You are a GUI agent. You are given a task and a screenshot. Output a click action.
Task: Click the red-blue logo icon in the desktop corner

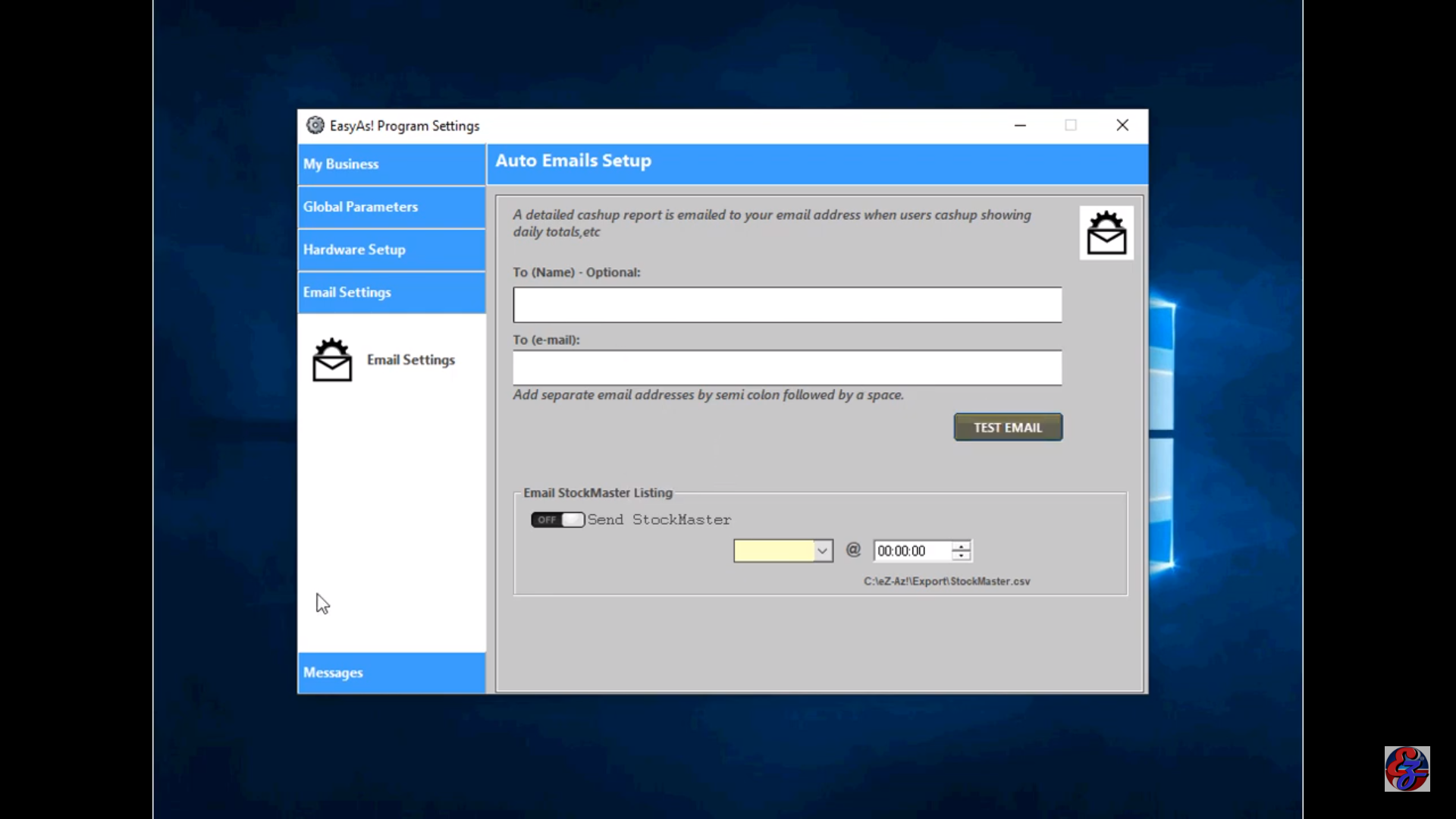point(1407,768)
